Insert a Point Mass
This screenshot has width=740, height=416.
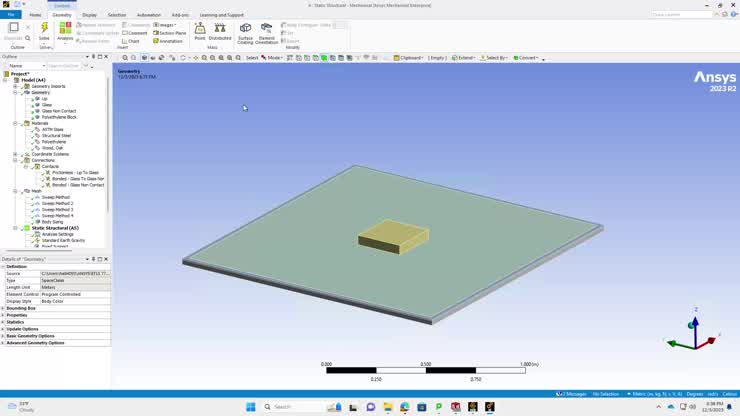click(200, 31)
